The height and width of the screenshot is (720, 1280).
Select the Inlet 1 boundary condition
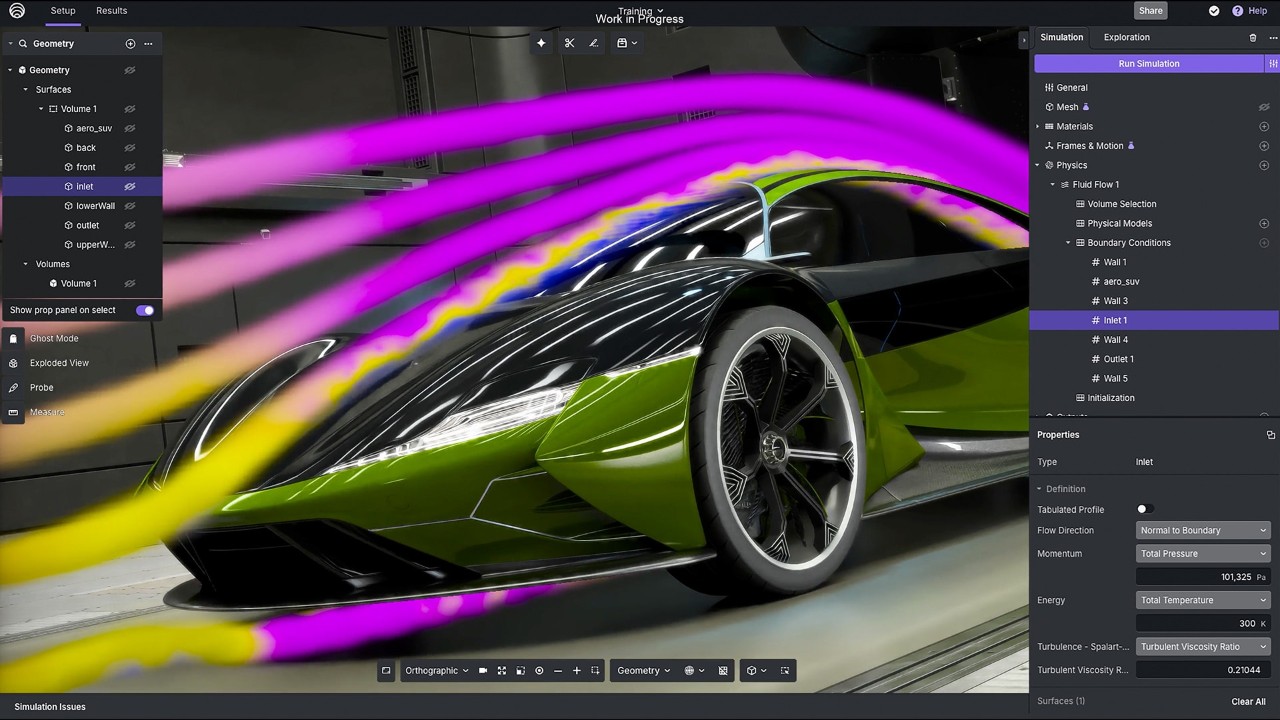[1114, 320]
